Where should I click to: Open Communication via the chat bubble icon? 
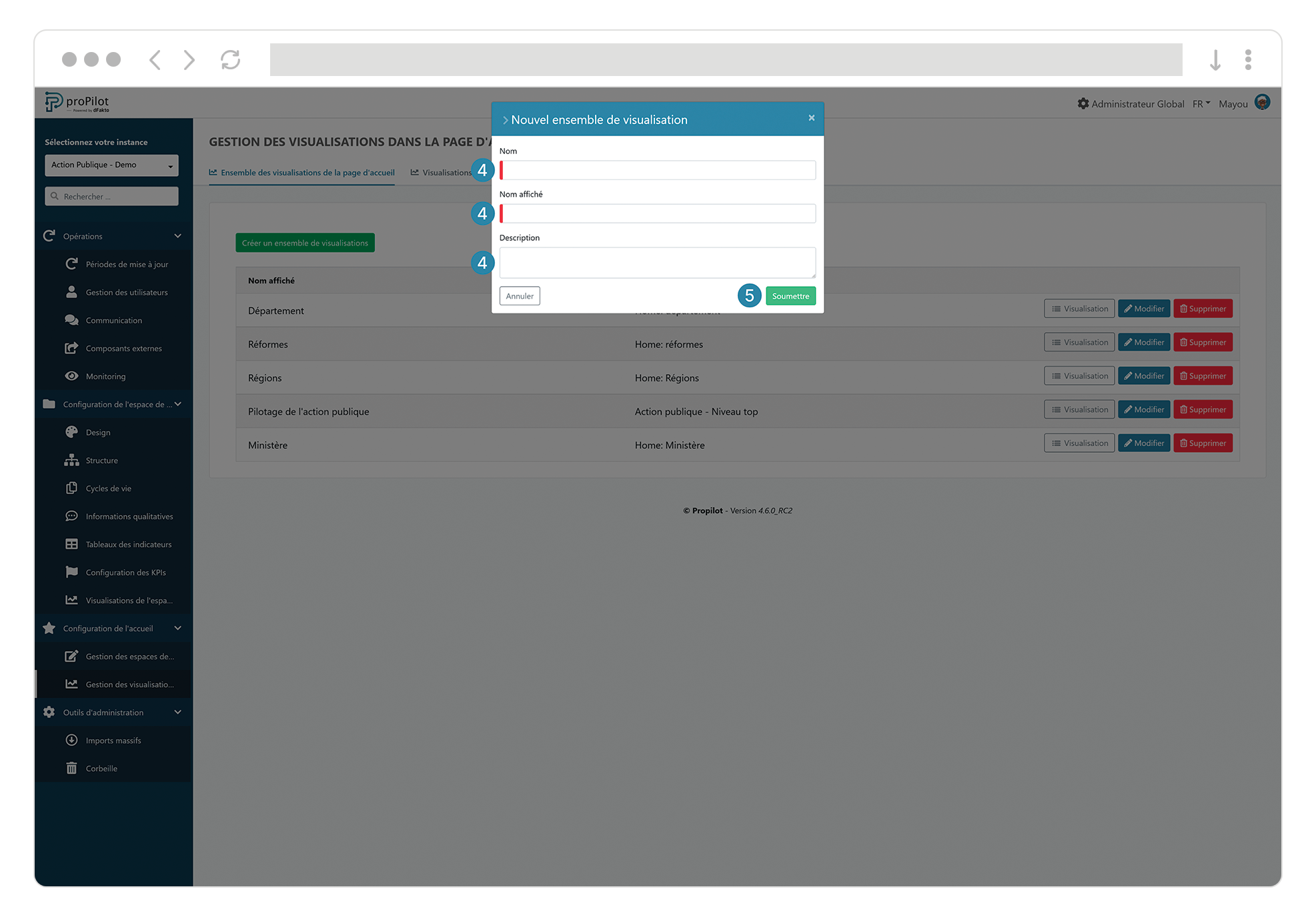(x=72, y=319)
